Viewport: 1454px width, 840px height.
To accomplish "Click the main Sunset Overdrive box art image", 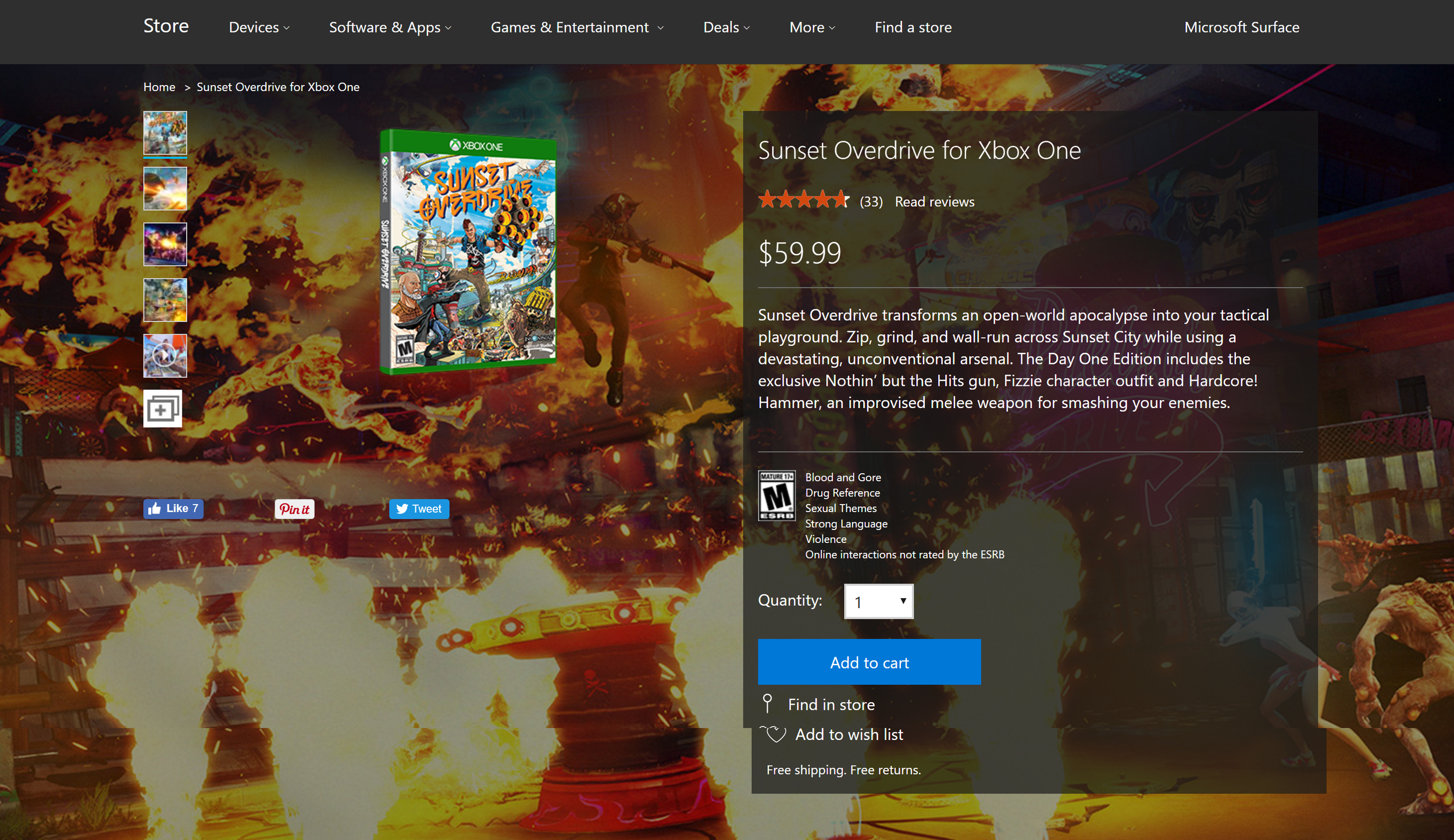I will click(468, 251).
